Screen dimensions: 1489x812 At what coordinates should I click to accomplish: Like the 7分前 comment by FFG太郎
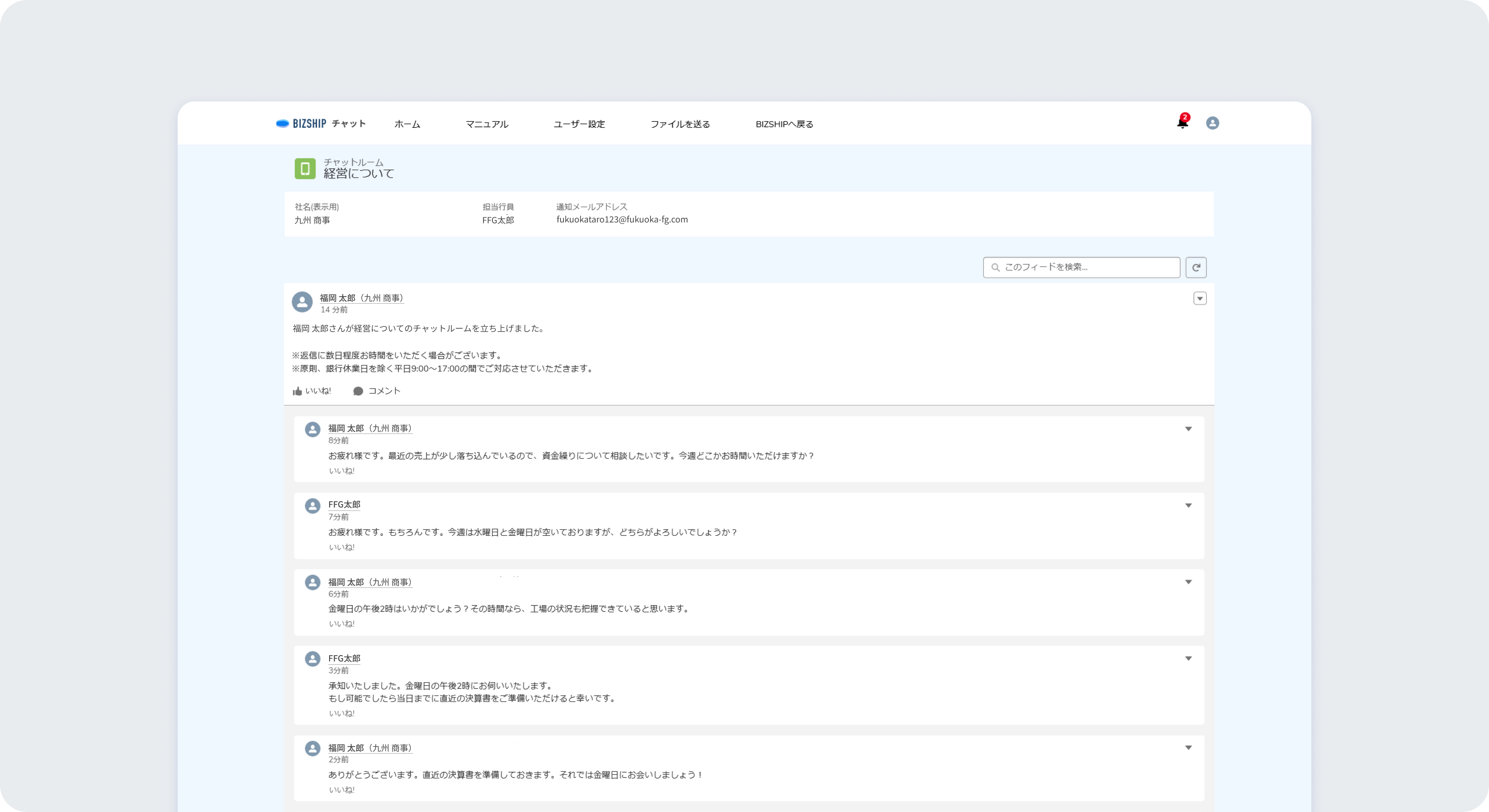coord(342,547)
